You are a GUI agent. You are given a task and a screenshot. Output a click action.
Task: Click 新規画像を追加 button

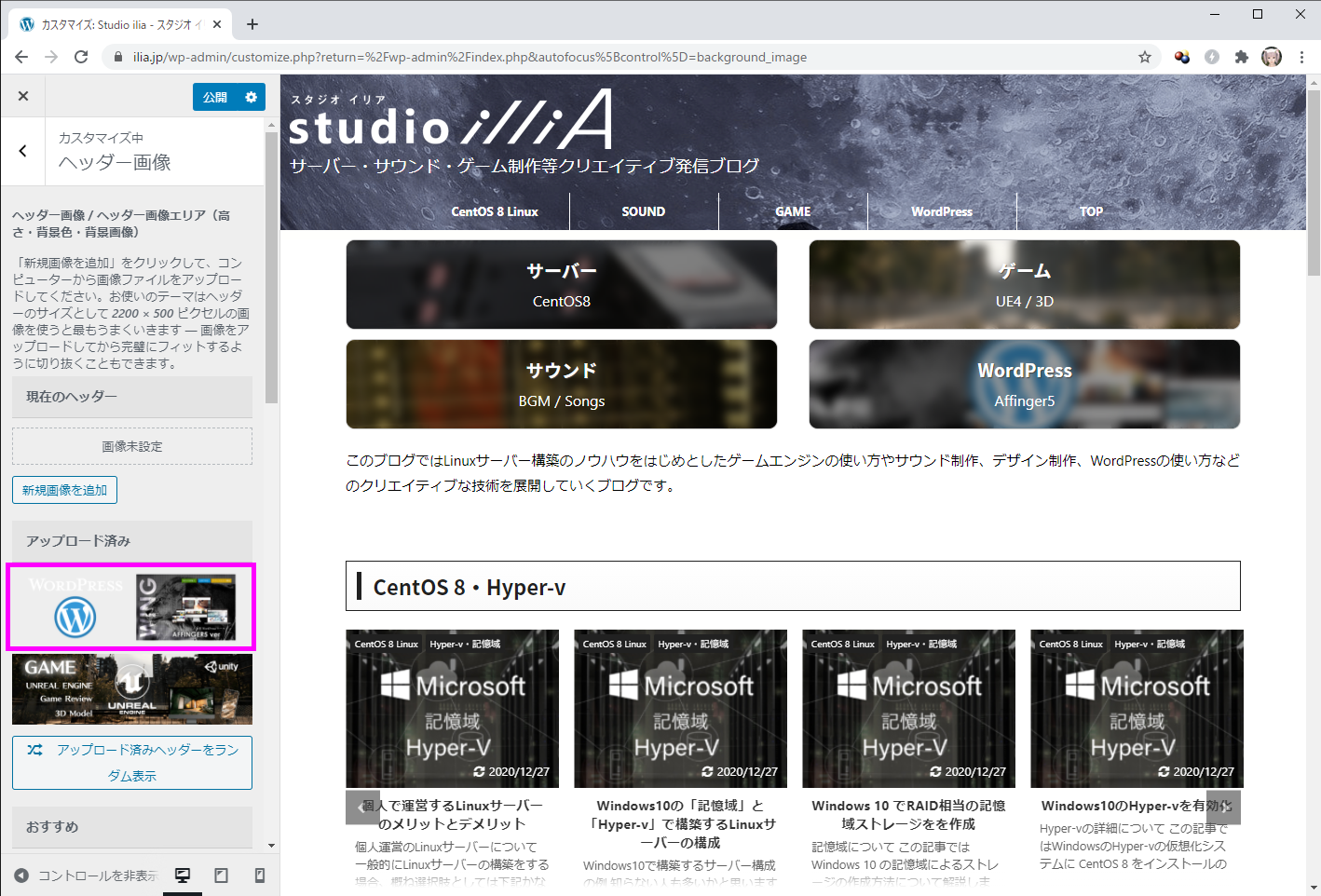(x=65, y=490)
